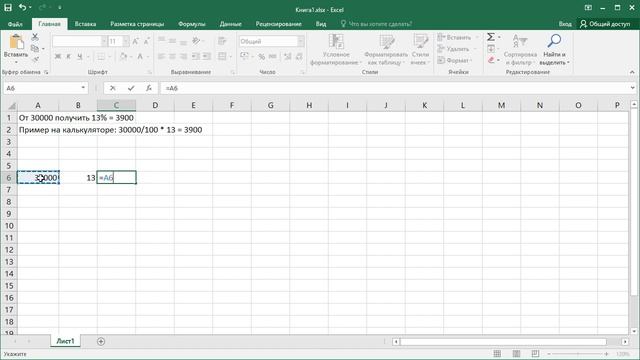Open the Вставка tab
Viewport: 640px width, 360px height.
[85, 24]
